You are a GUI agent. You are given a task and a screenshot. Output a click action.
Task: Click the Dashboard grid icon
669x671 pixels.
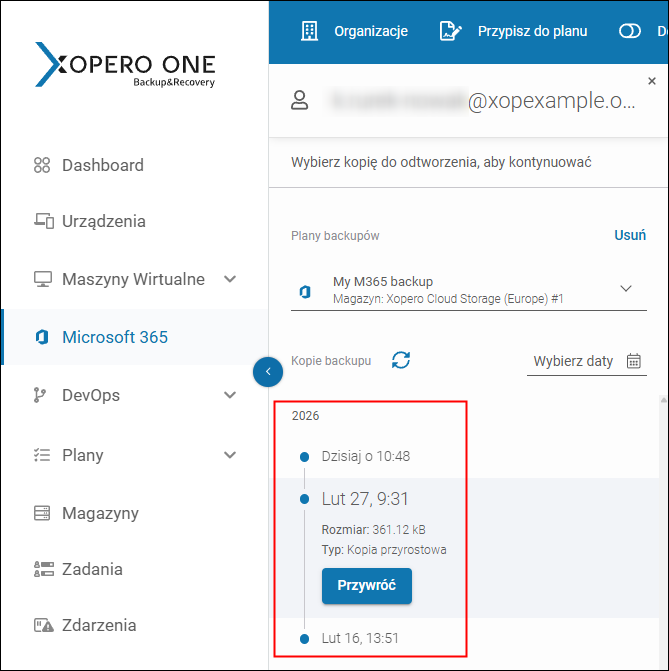[x=42, y=165]
